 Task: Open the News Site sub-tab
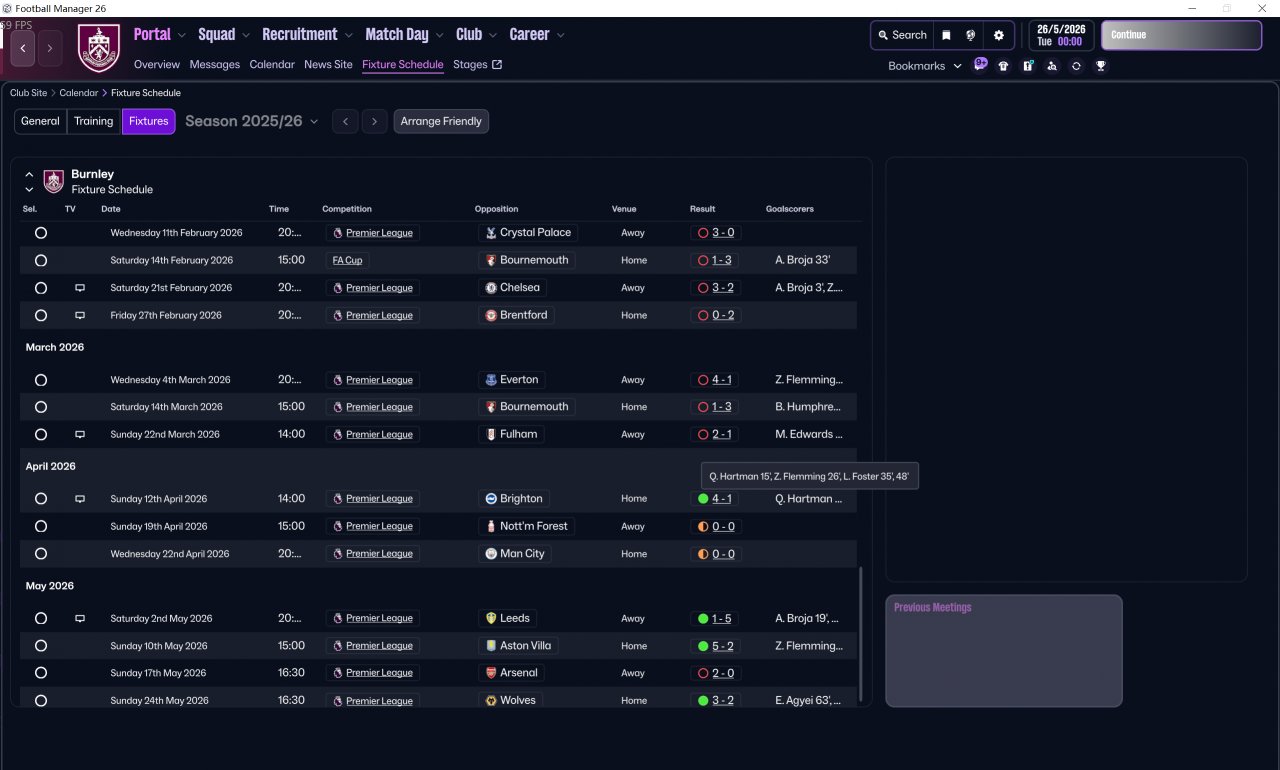(328, 65)
